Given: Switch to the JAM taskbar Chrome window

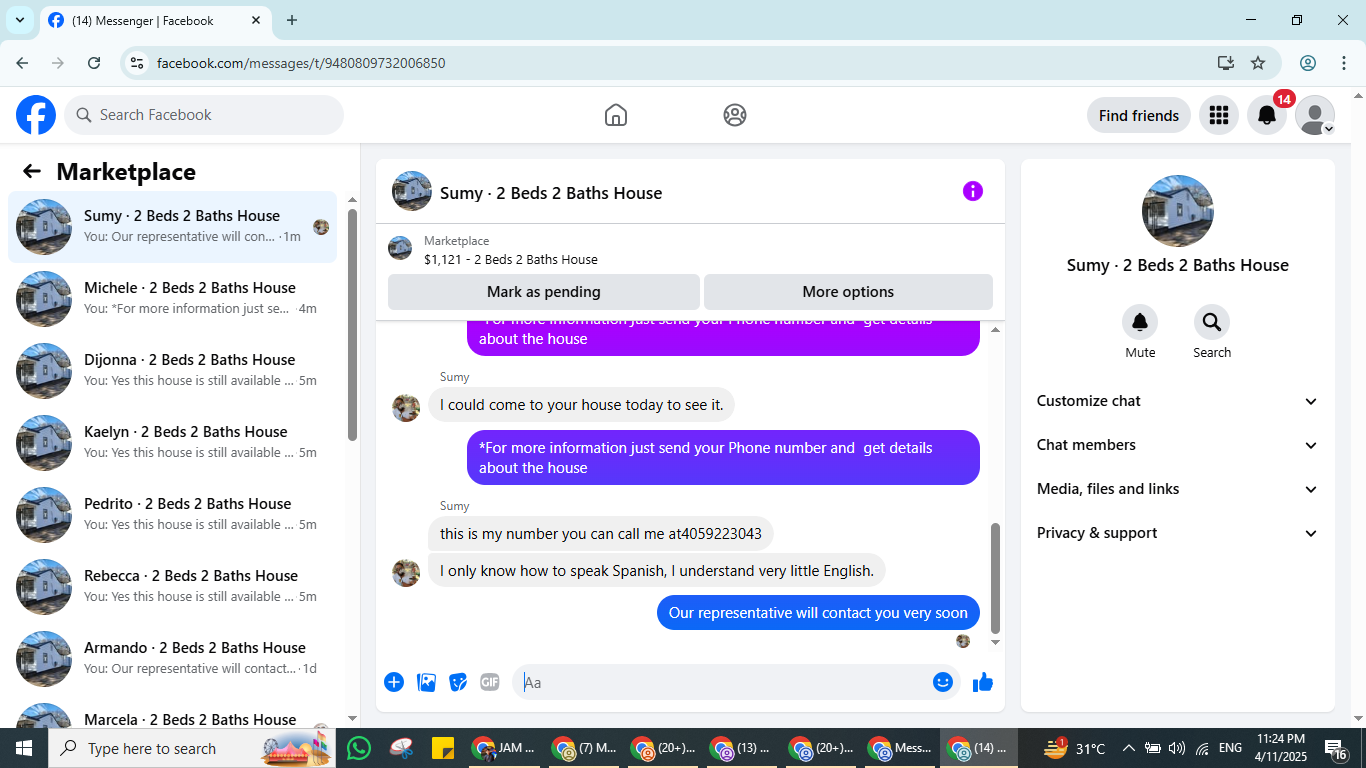Looking at the screenshot, I should [505, 748].
